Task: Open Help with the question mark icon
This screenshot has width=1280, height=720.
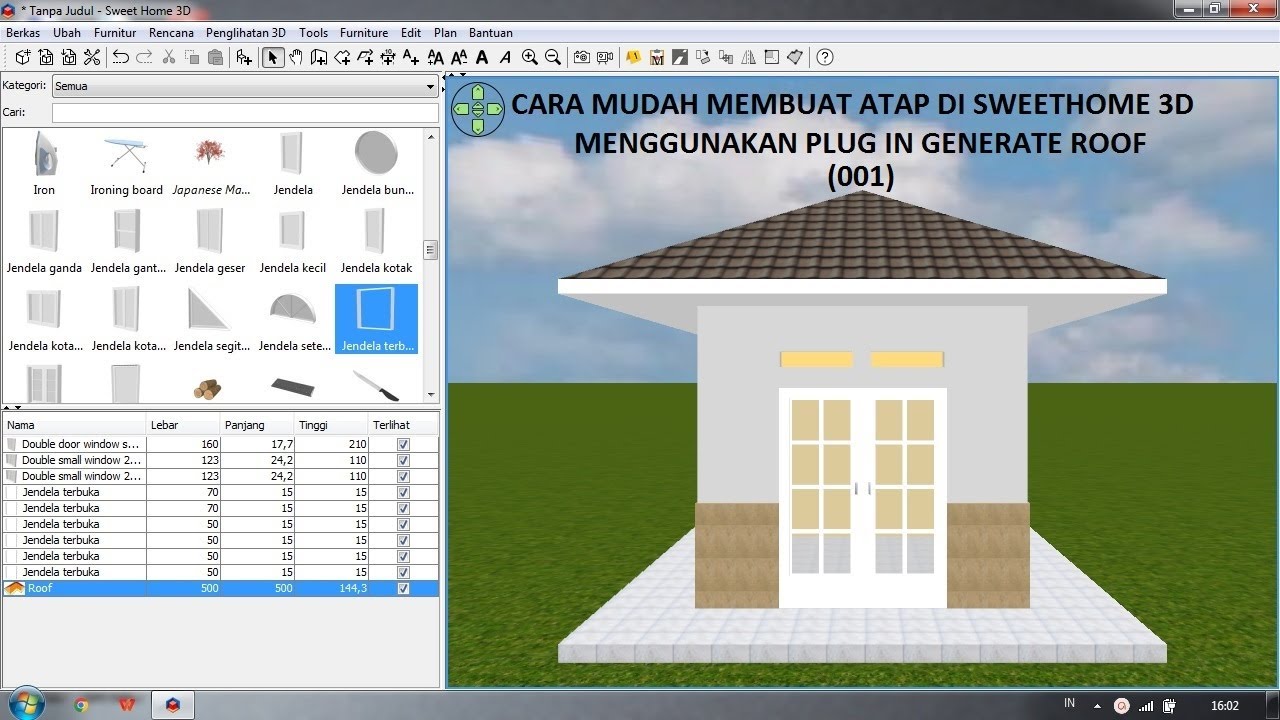Action: click(824, 57)
